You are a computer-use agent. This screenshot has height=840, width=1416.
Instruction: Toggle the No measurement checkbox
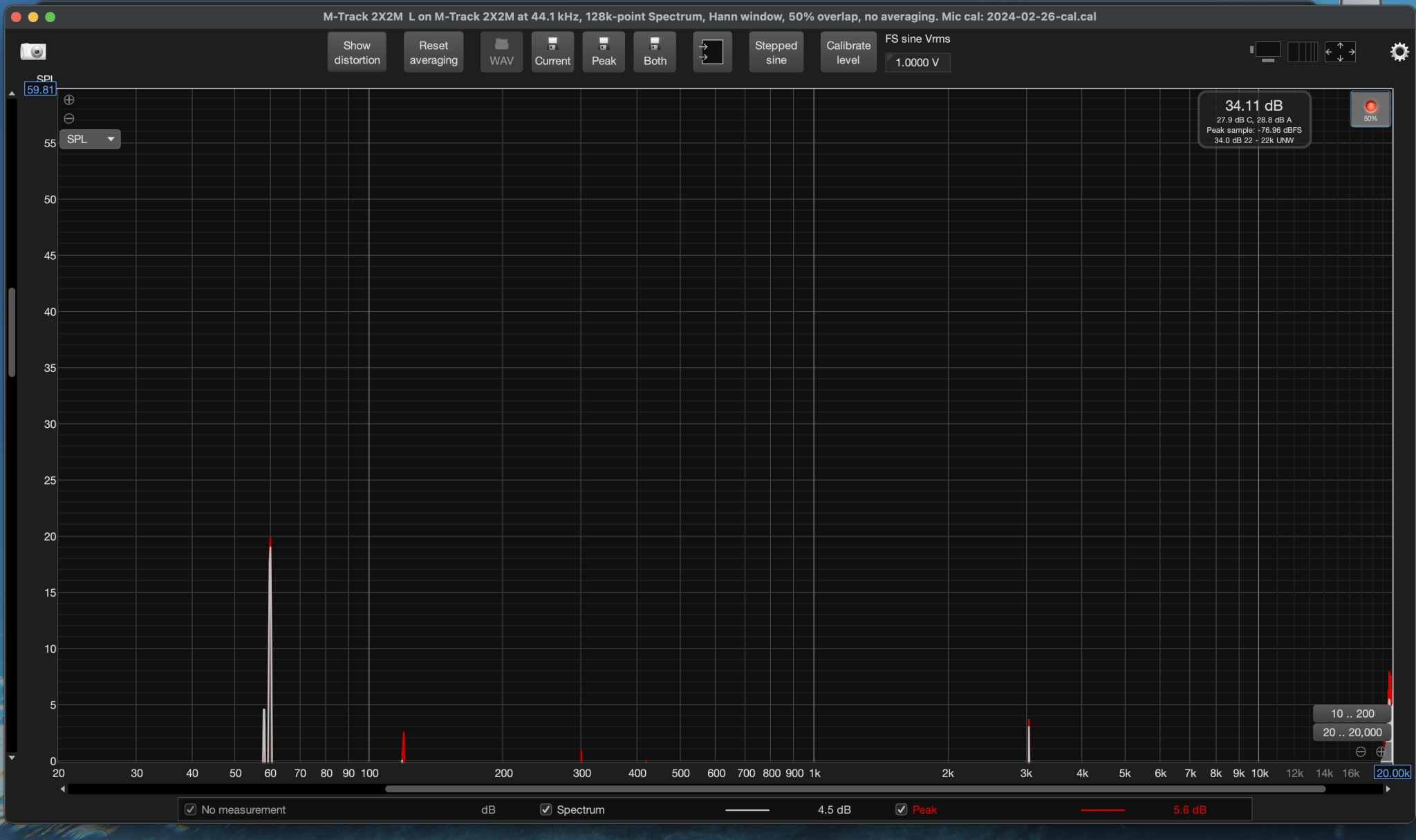[x=190, y=810]
